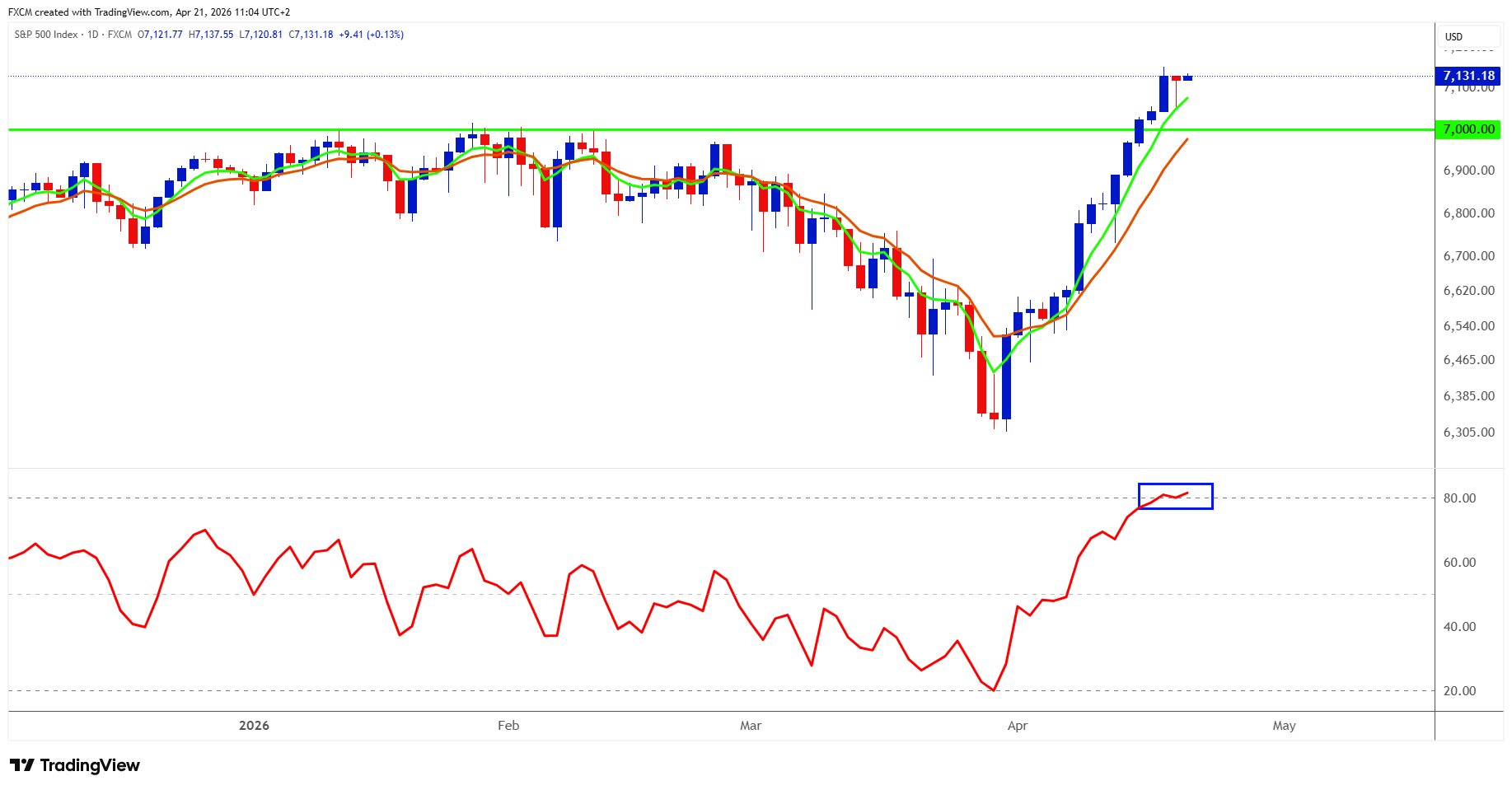Viewport: 1512px width, 790px height.
Task: Click the 6,305.00 label on price scale
Action: click(1468, 432)
